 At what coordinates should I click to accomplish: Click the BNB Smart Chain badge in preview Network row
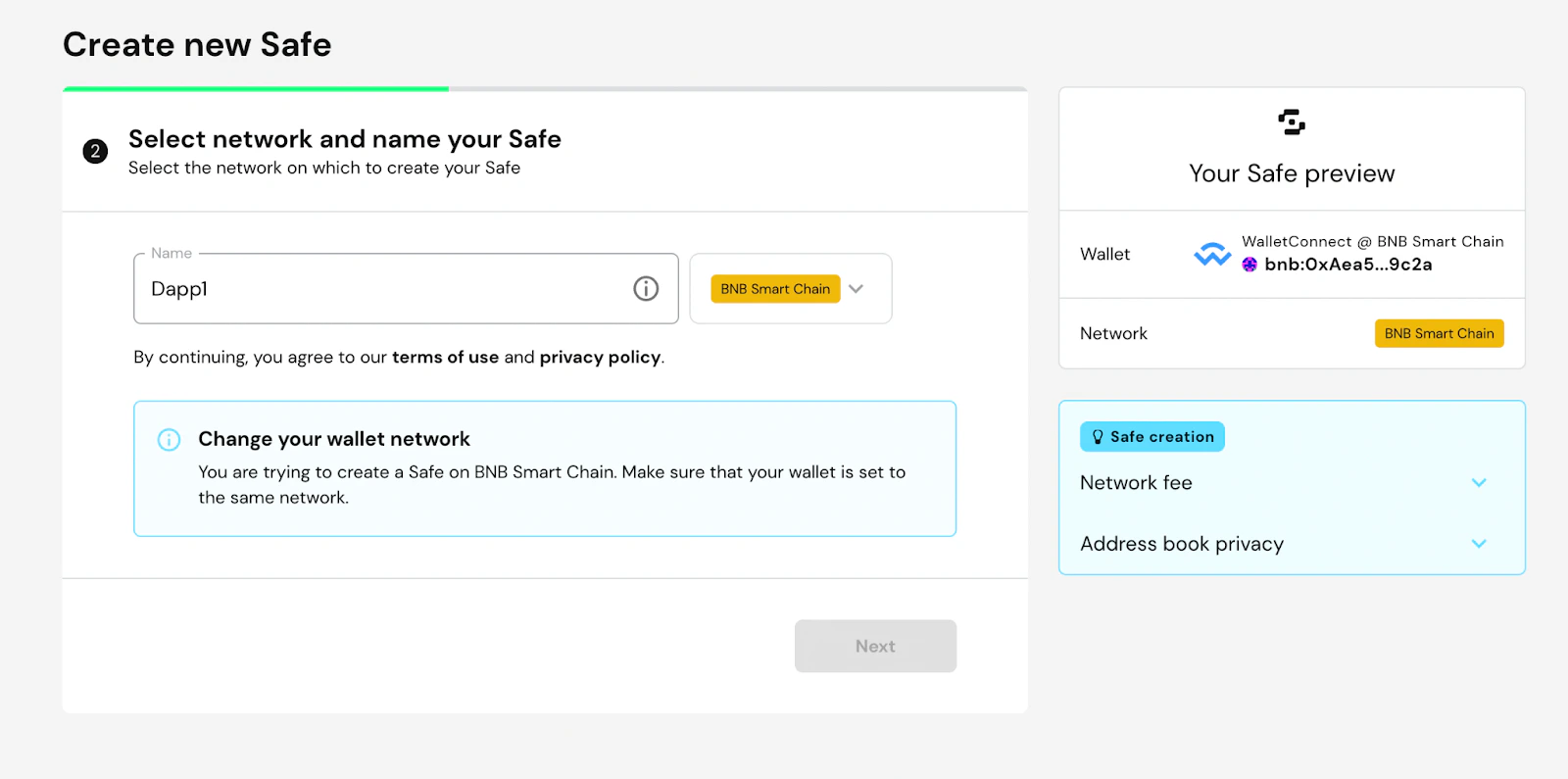(1439, 333)
